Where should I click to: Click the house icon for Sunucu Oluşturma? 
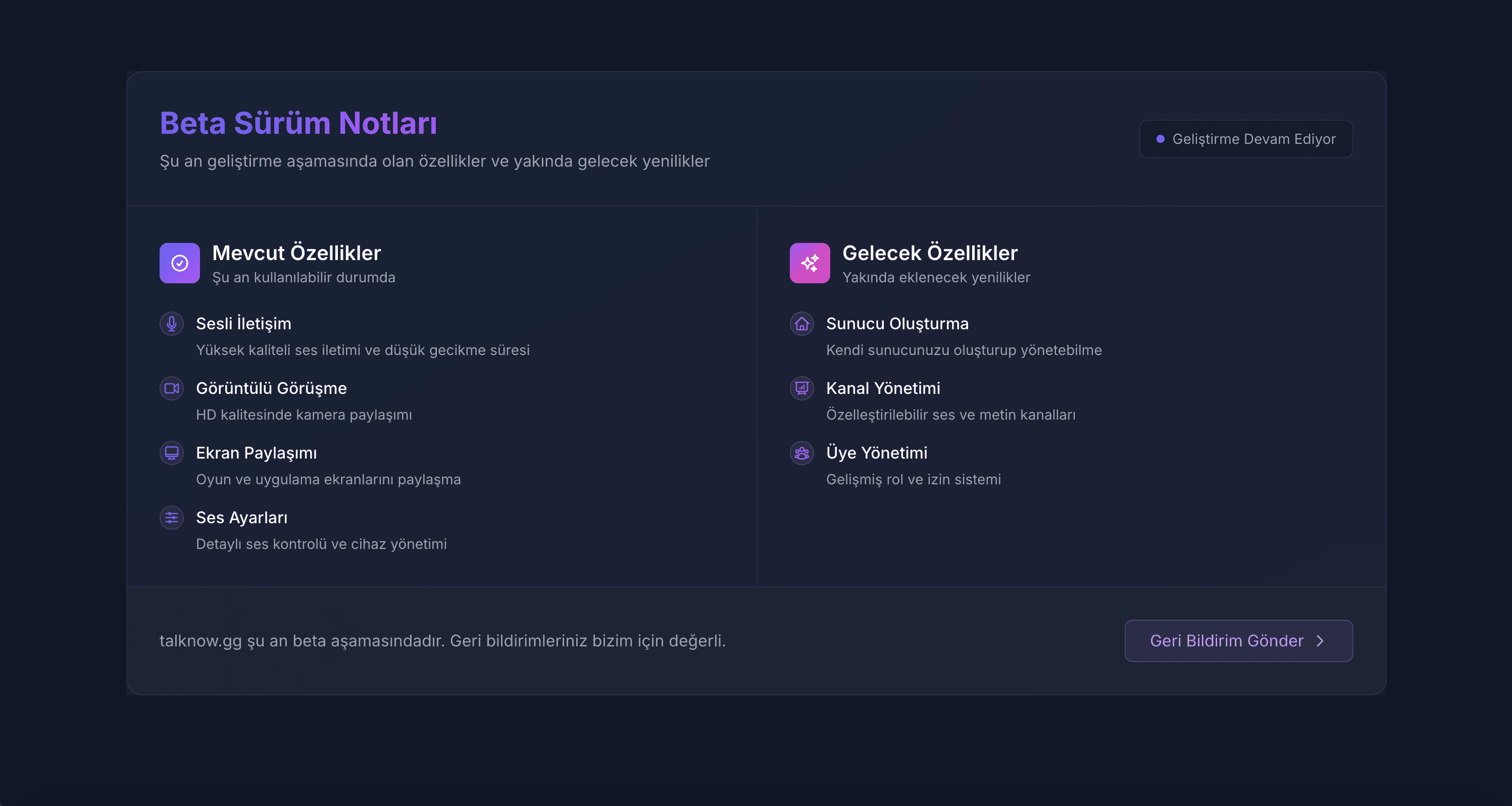[801, 323]
